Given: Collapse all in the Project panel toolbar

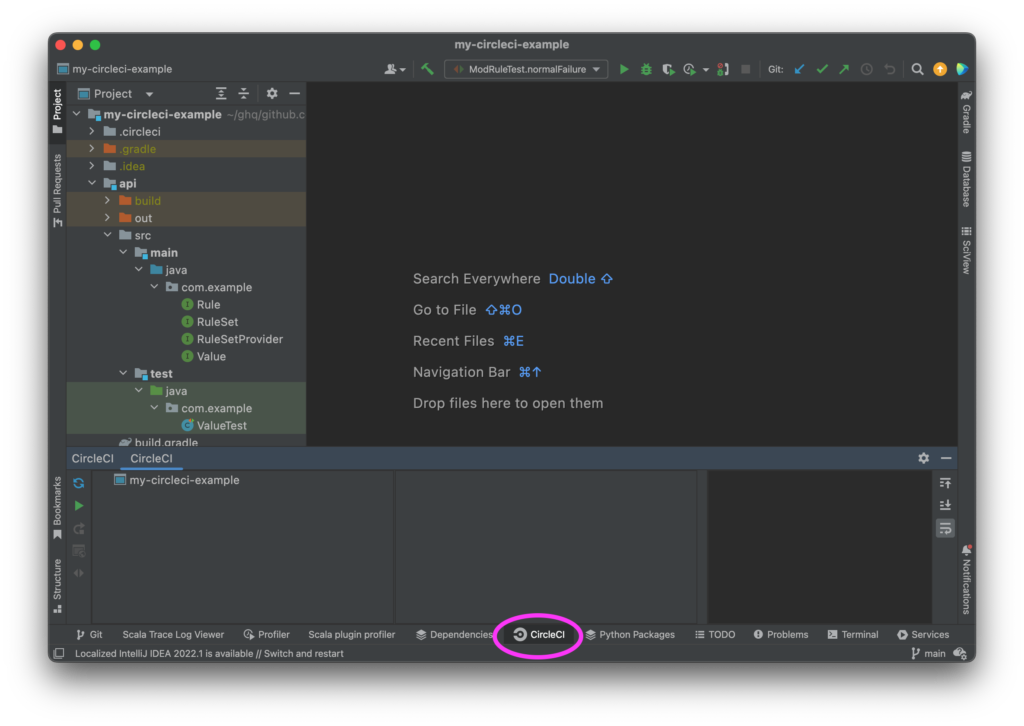Looking at the screenshot, I should point(244,94).
